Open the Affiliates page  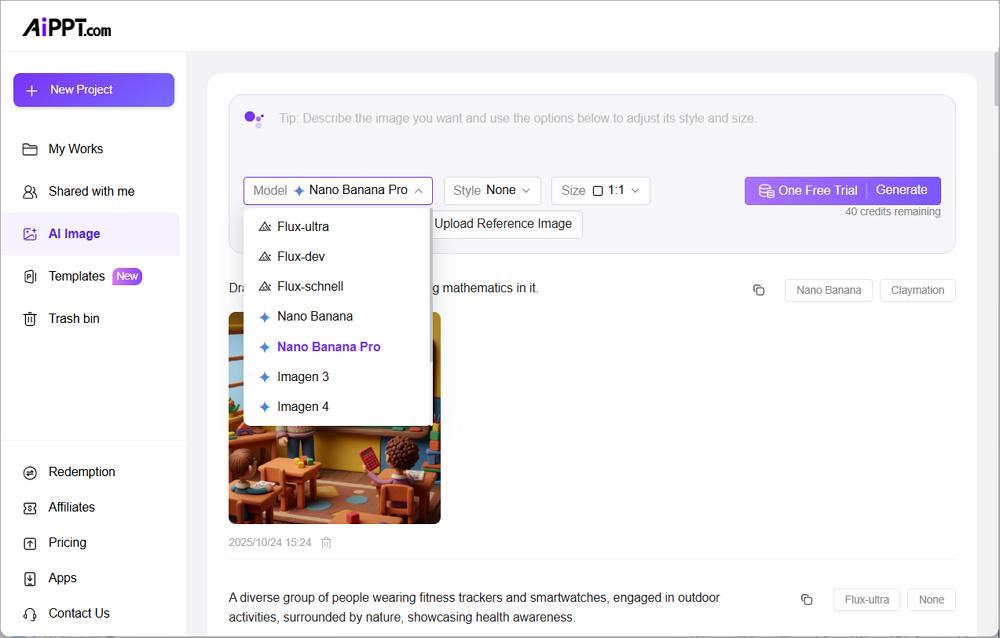coord(72,507)
